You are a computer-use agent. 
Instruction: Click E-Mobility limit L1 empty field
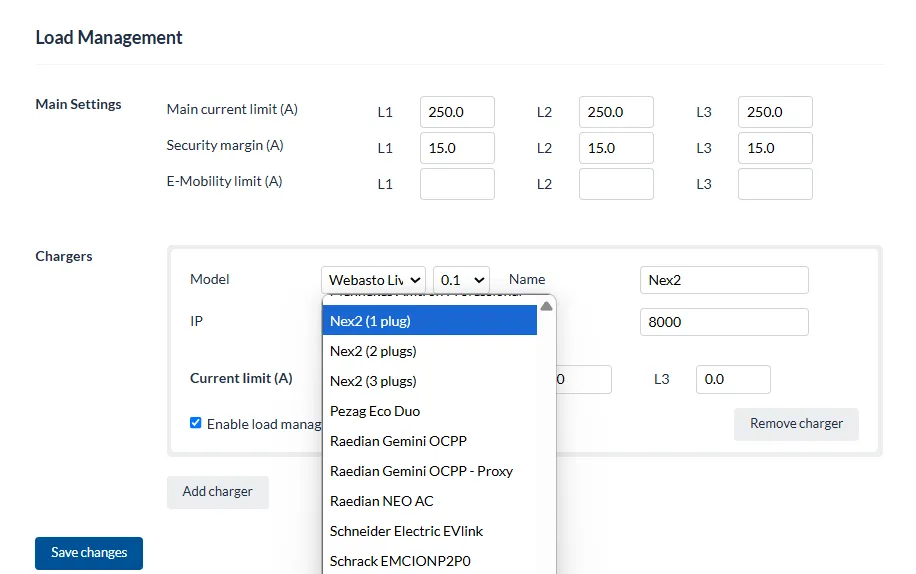tap(457, 184)
